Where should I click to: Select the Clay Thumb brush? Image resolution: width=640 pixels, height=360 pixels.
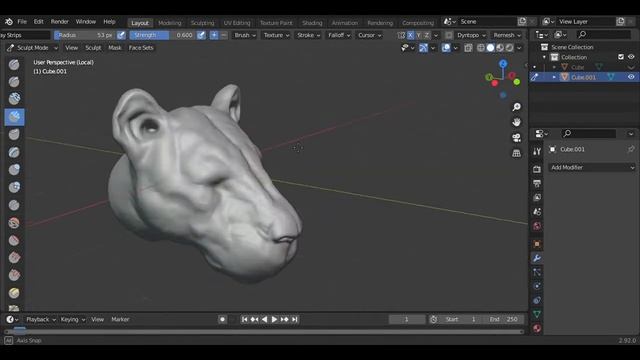point(14,135)
